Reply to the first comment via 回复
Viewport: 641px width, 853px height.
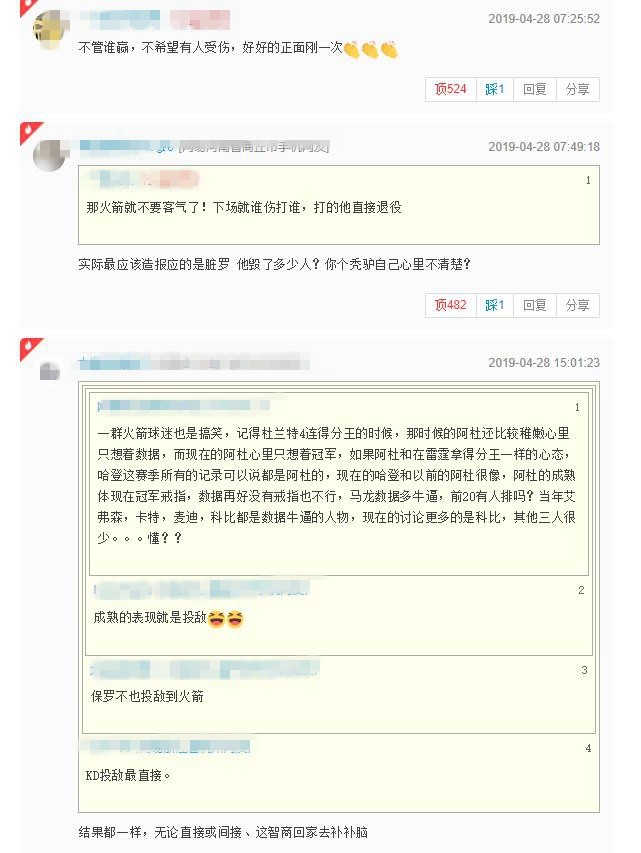tap(534, 89)
